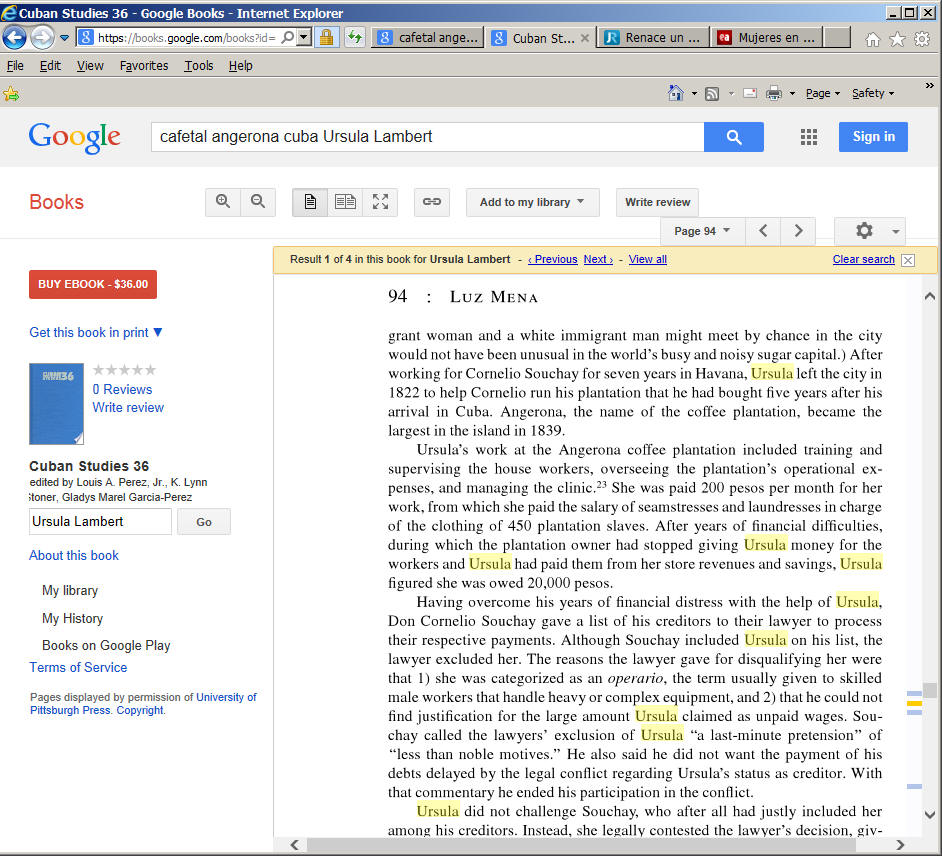This screenshot has width=942, height=856.
Task: Open the Page 94 selector dropdown
Action: pos(702,231)
